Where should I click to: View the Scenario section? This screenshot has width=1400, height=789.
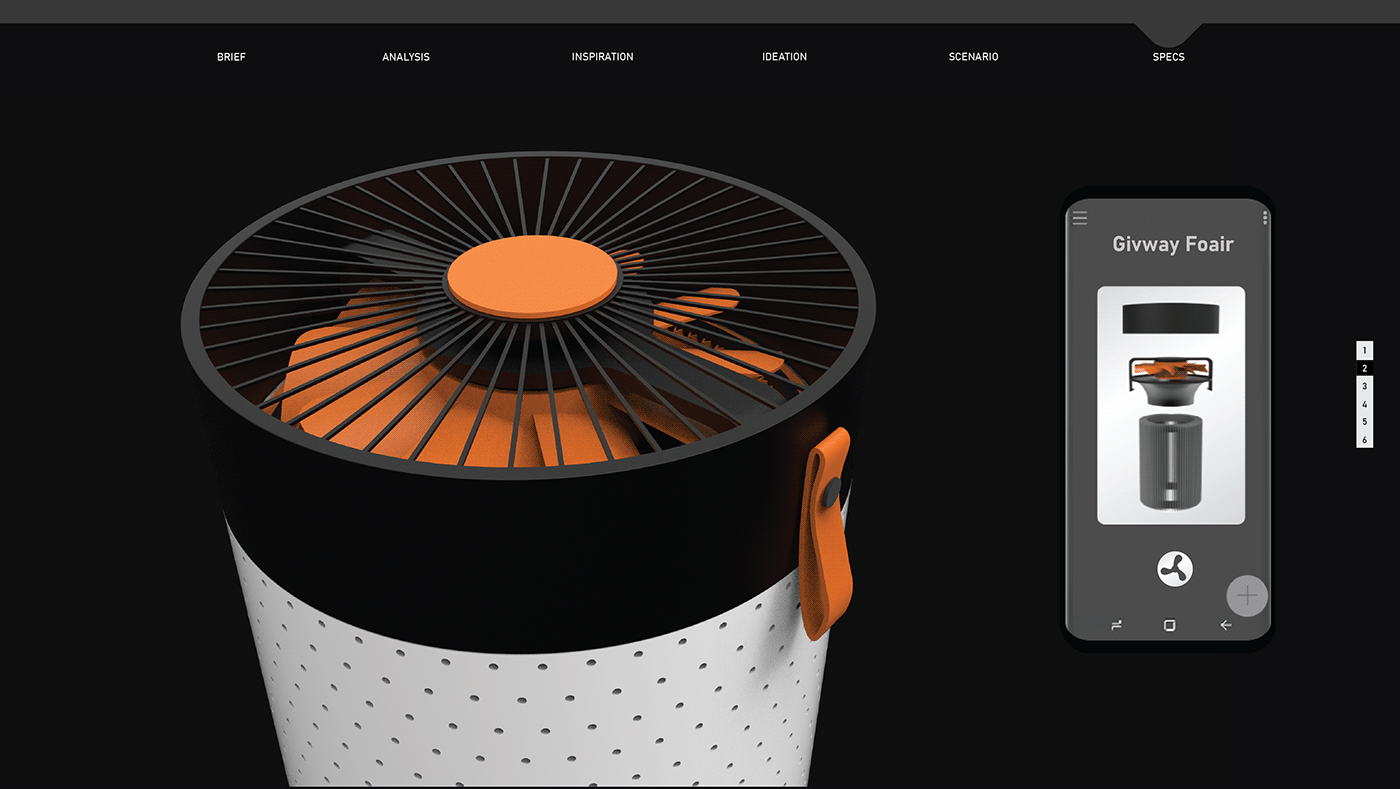973,57
